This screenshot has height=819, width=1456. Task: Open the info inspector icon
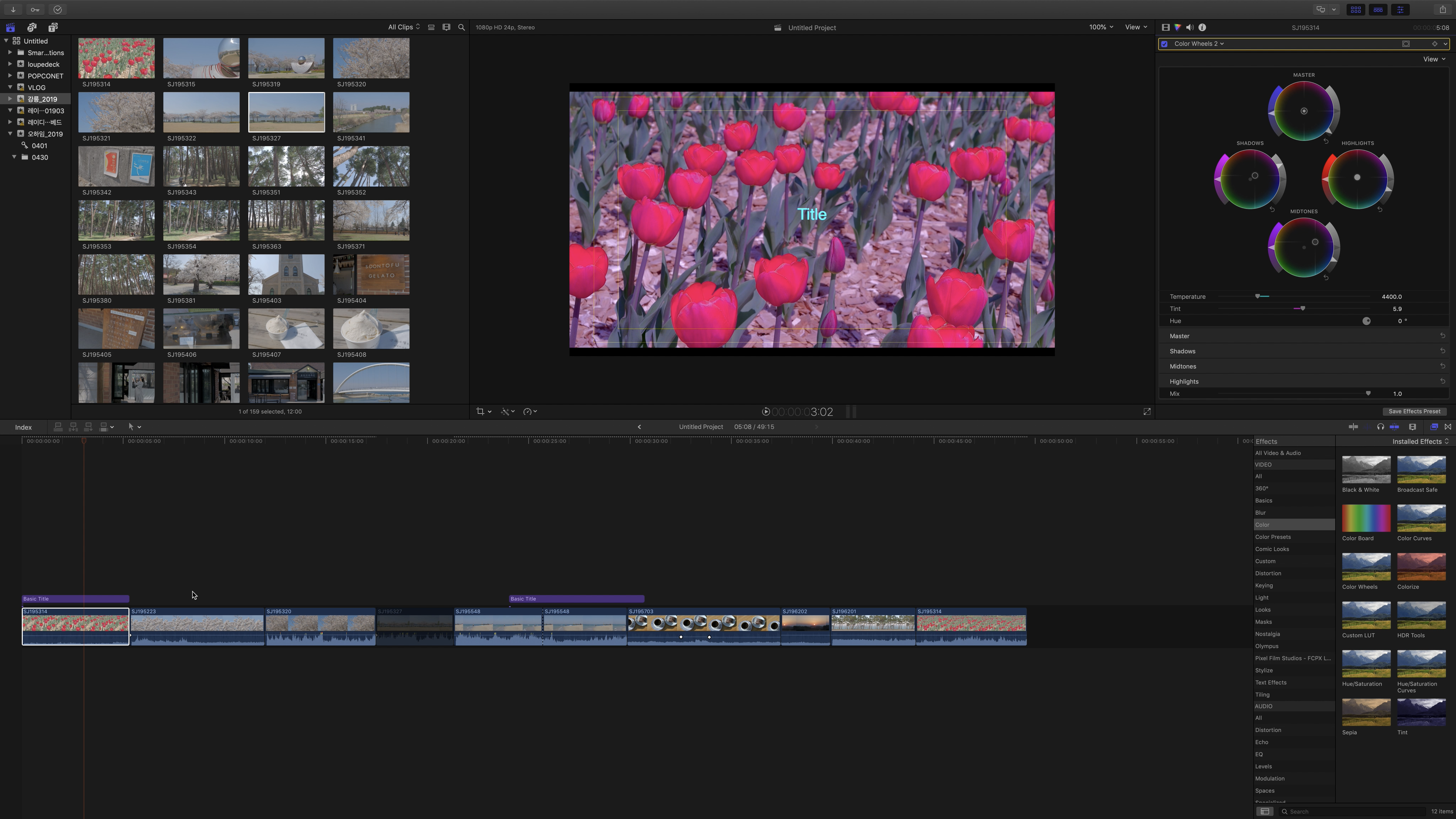1202,27
